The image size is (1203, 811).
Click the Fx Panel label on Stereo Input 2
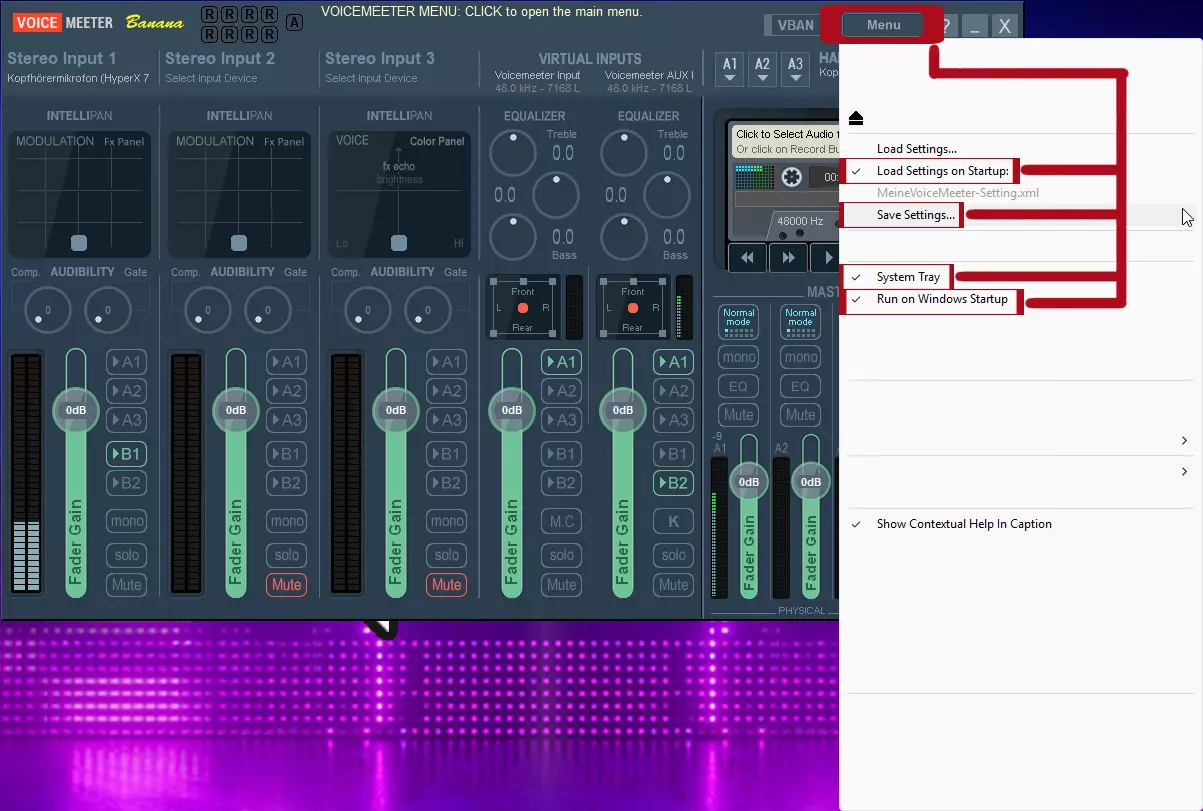click(284, 142)
